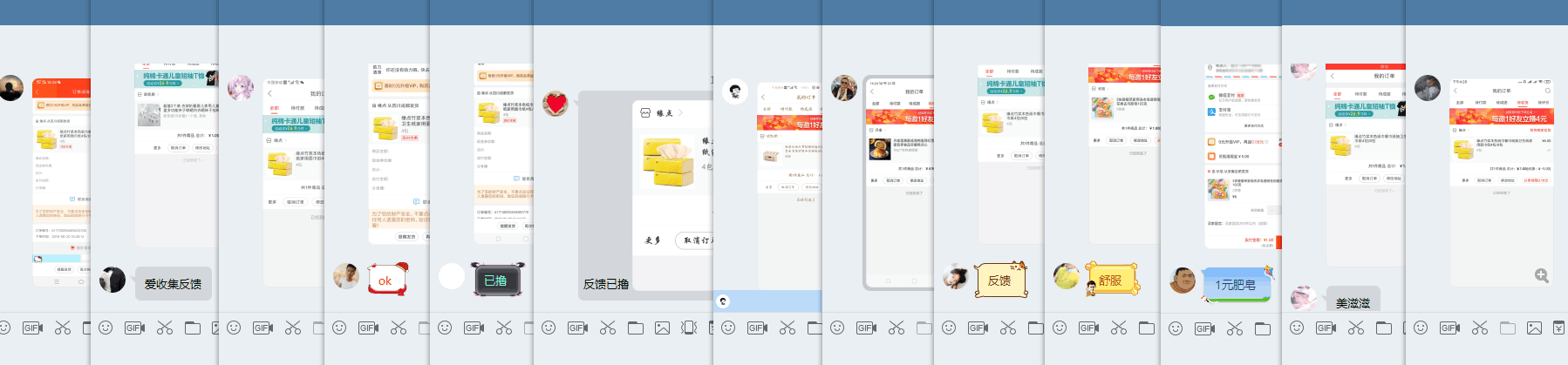Open the folder icon in the 反馈已撸 chat
Screen dimensions: 1568x365
click(636, 328)
